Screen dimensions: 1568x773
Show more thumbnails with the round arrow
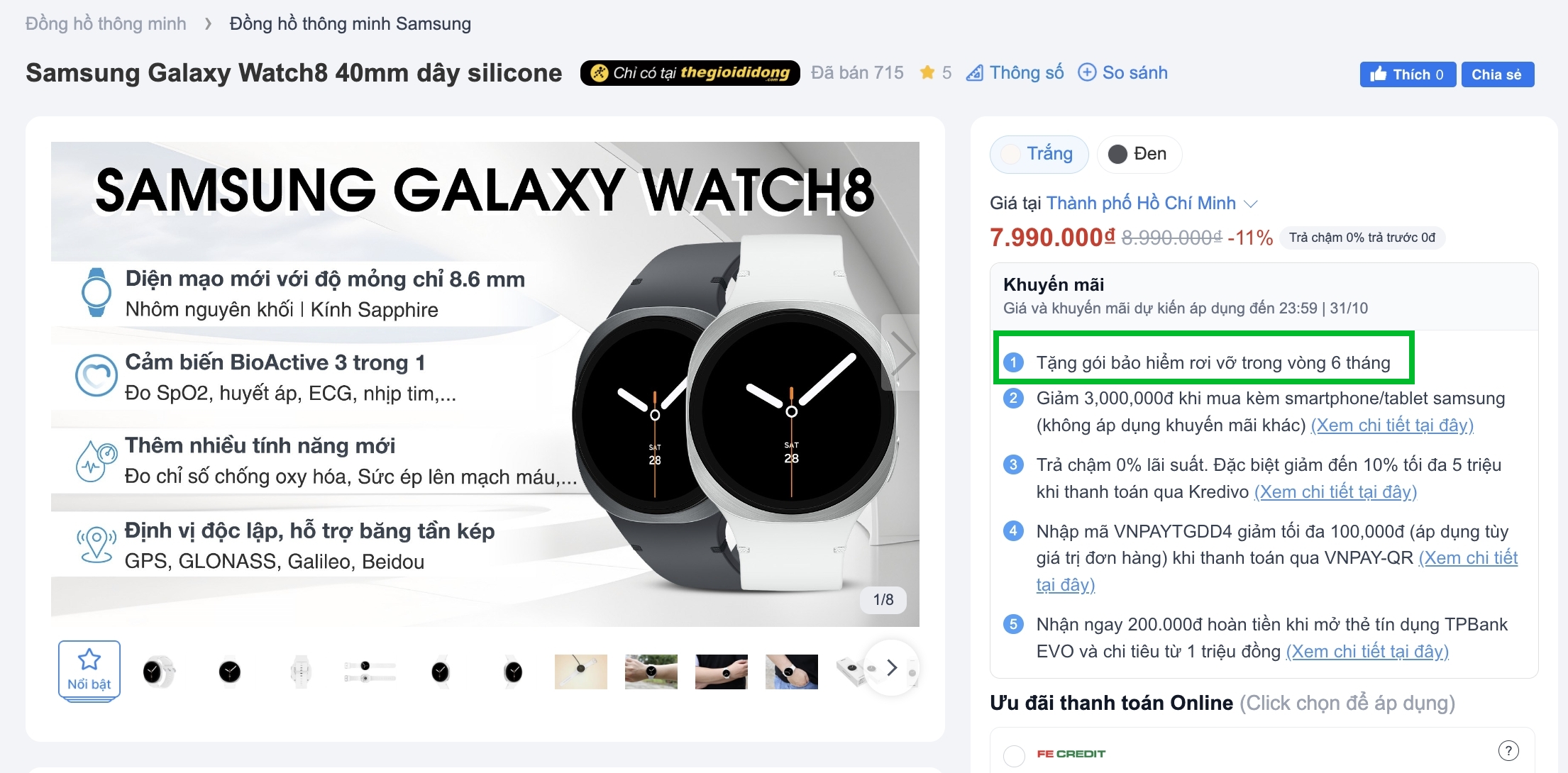point(892,667)
